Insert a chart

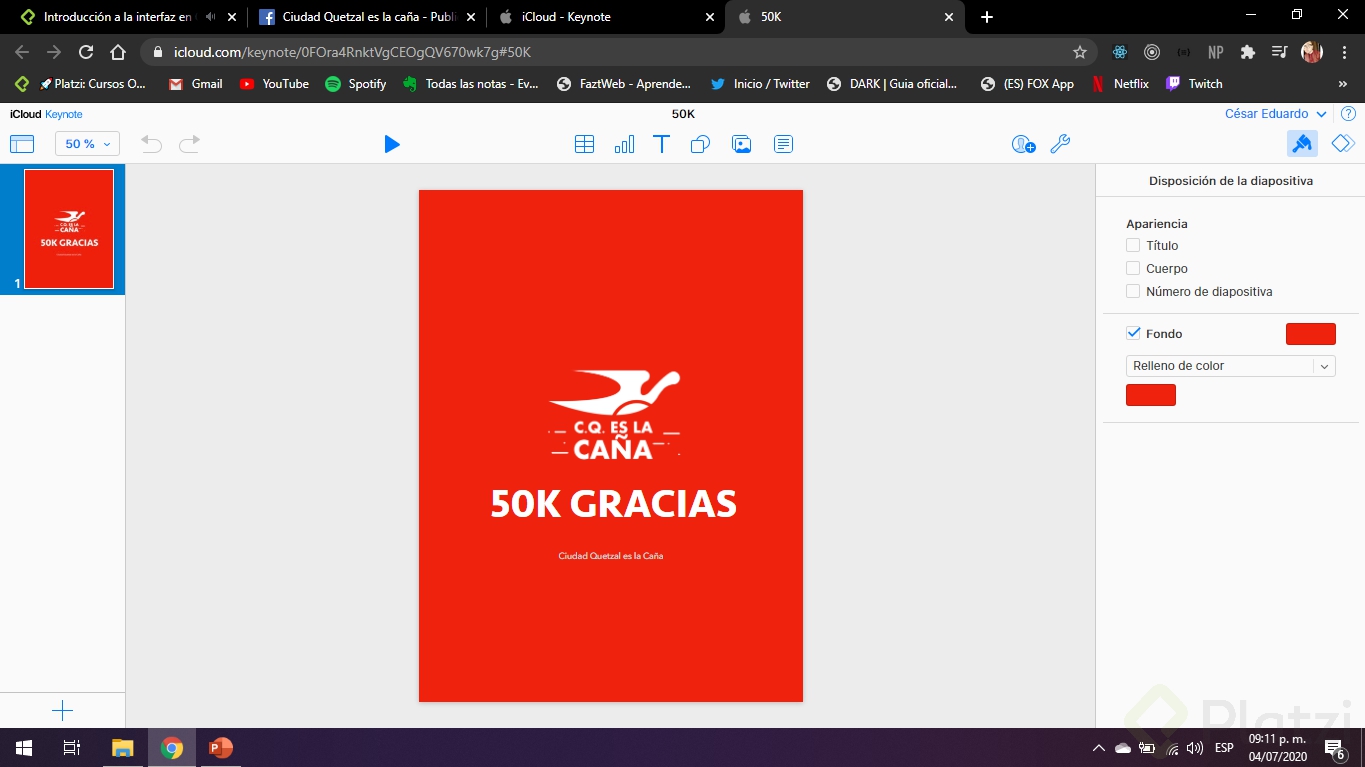(x=624, y=144)
